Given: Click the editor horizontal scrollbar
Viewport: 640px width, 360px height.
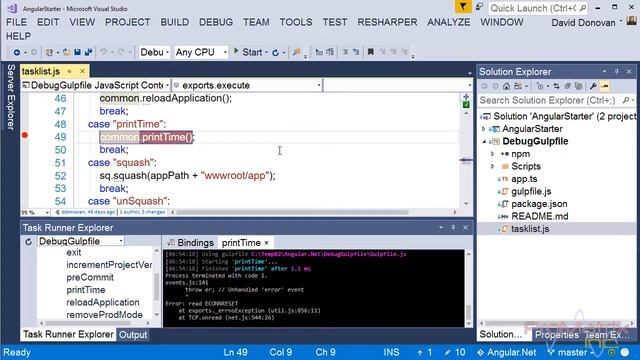Looking at the screenshot, I should tap(292, 212).
